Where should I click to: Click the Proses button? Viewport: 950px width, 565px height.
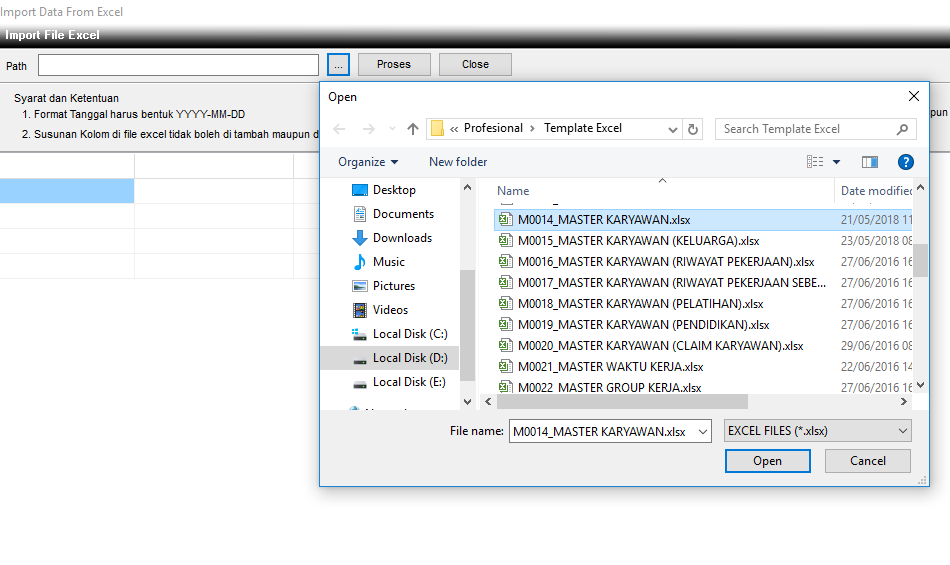(394, 64)
